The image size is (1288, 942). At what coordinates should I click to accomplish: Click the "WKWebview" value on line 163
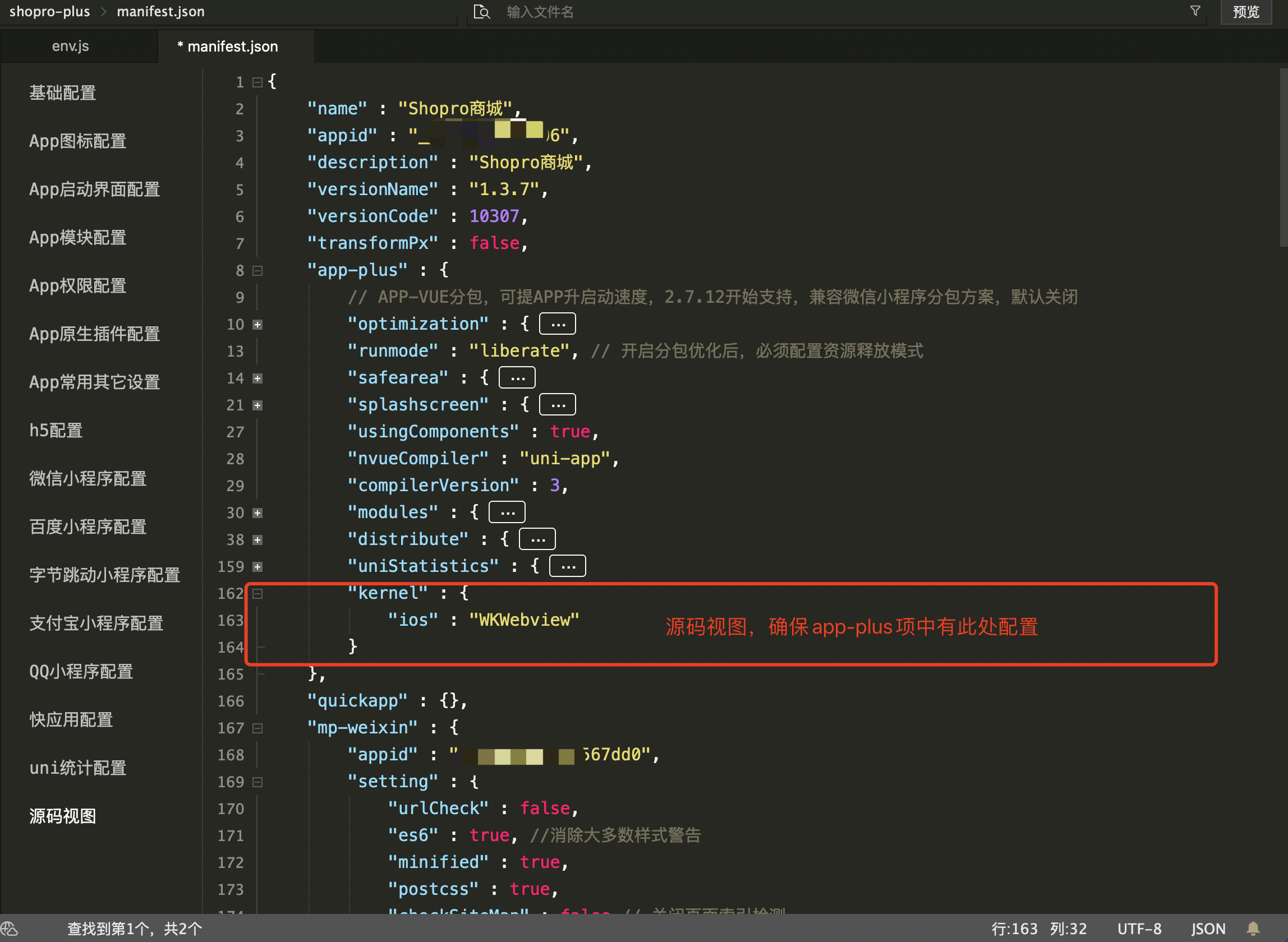(524, 620)
